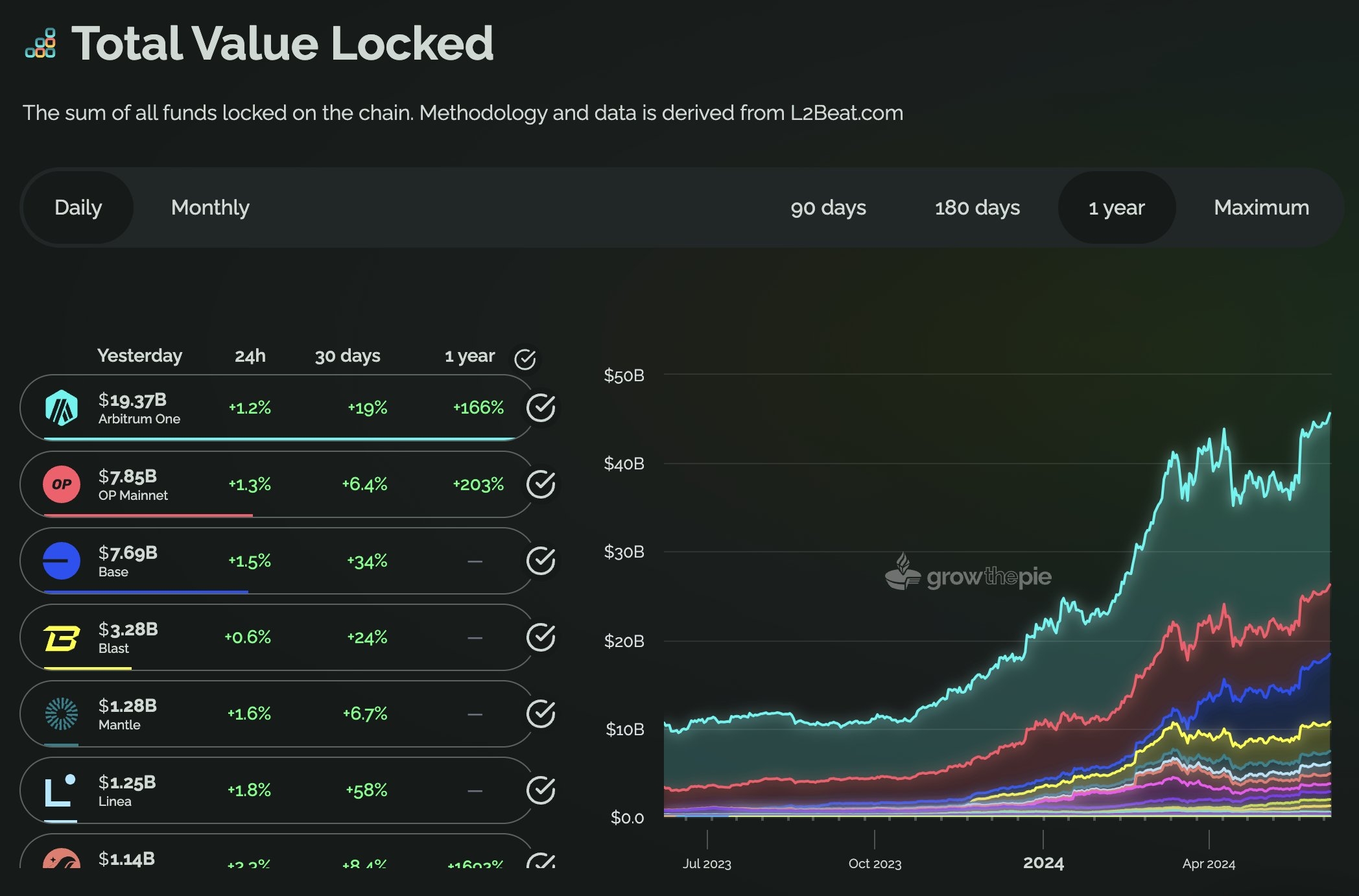The height and width of the screenshot is (896, 1359).
Task: Uncheck Arbitrum One chain selection
Action: coord(541,408)
